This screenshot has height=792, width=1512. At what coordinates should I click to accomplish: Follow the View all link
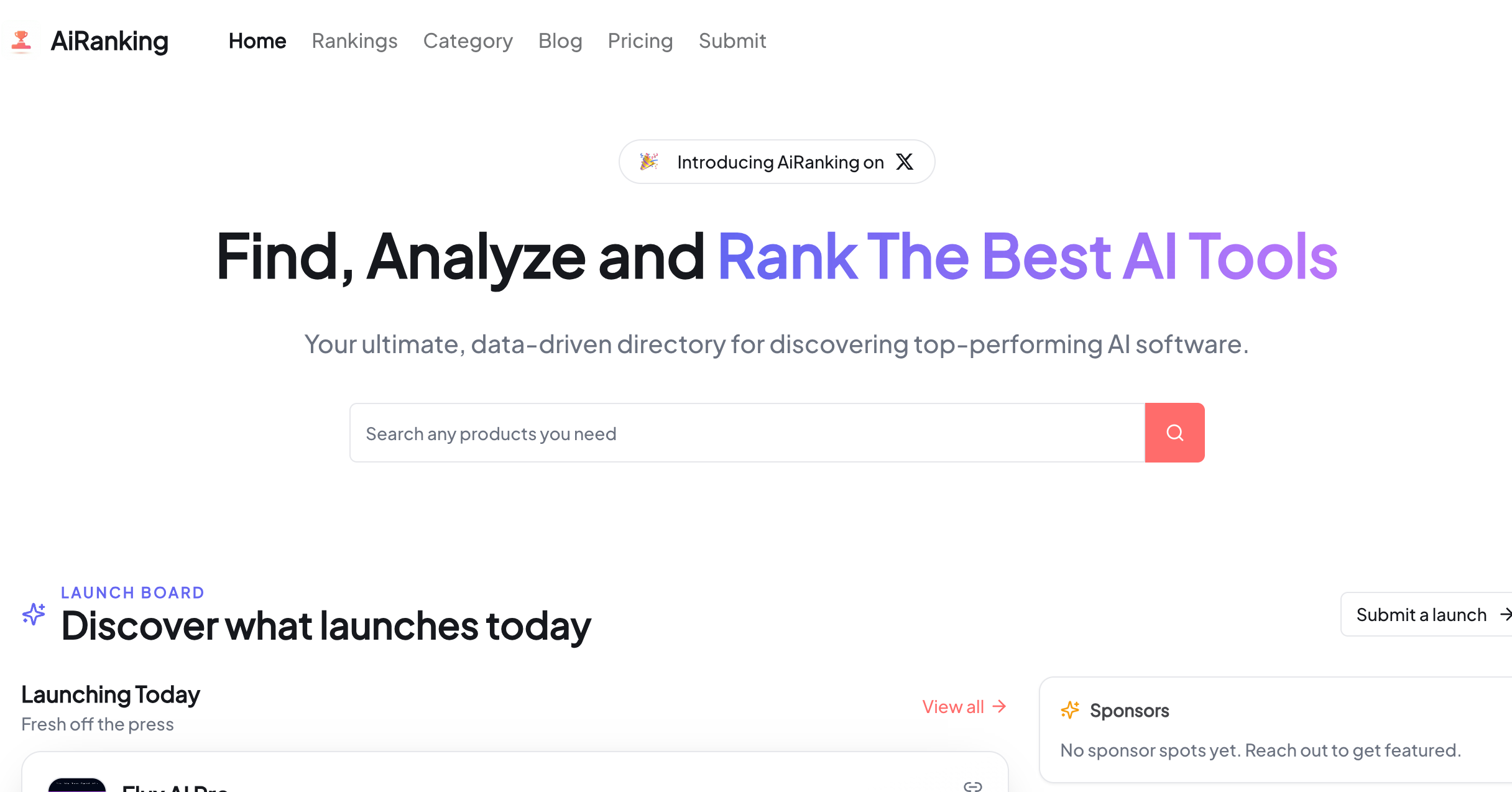[x=952, y=707]
